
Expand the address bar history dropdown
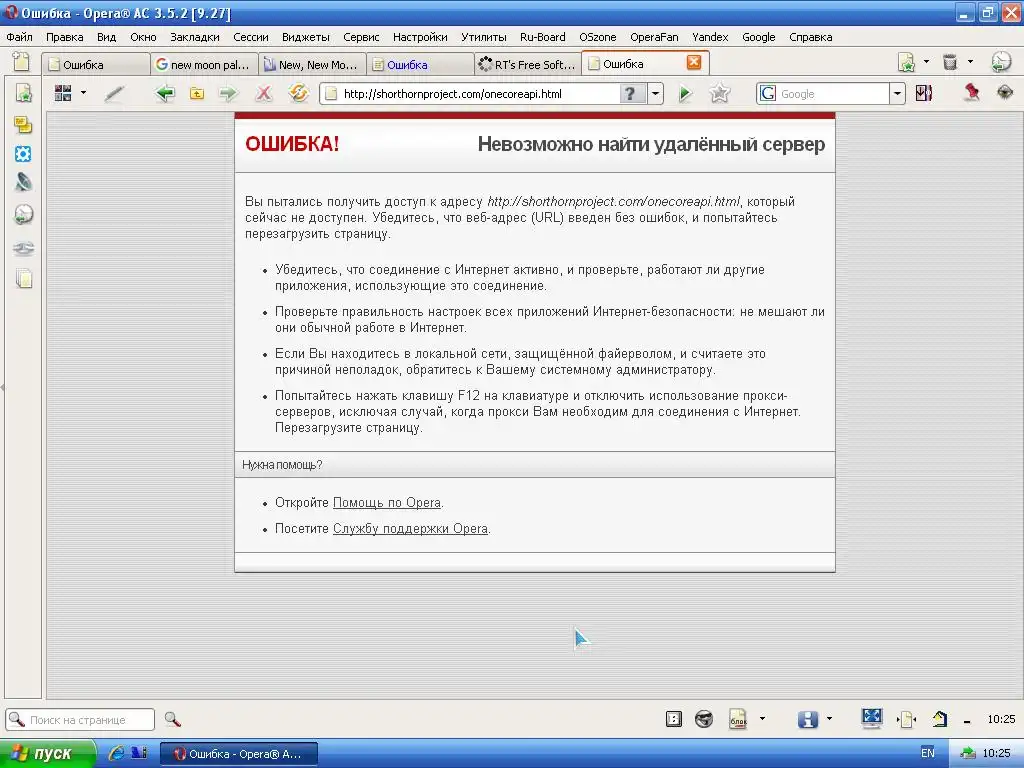(x=655, y=94)
